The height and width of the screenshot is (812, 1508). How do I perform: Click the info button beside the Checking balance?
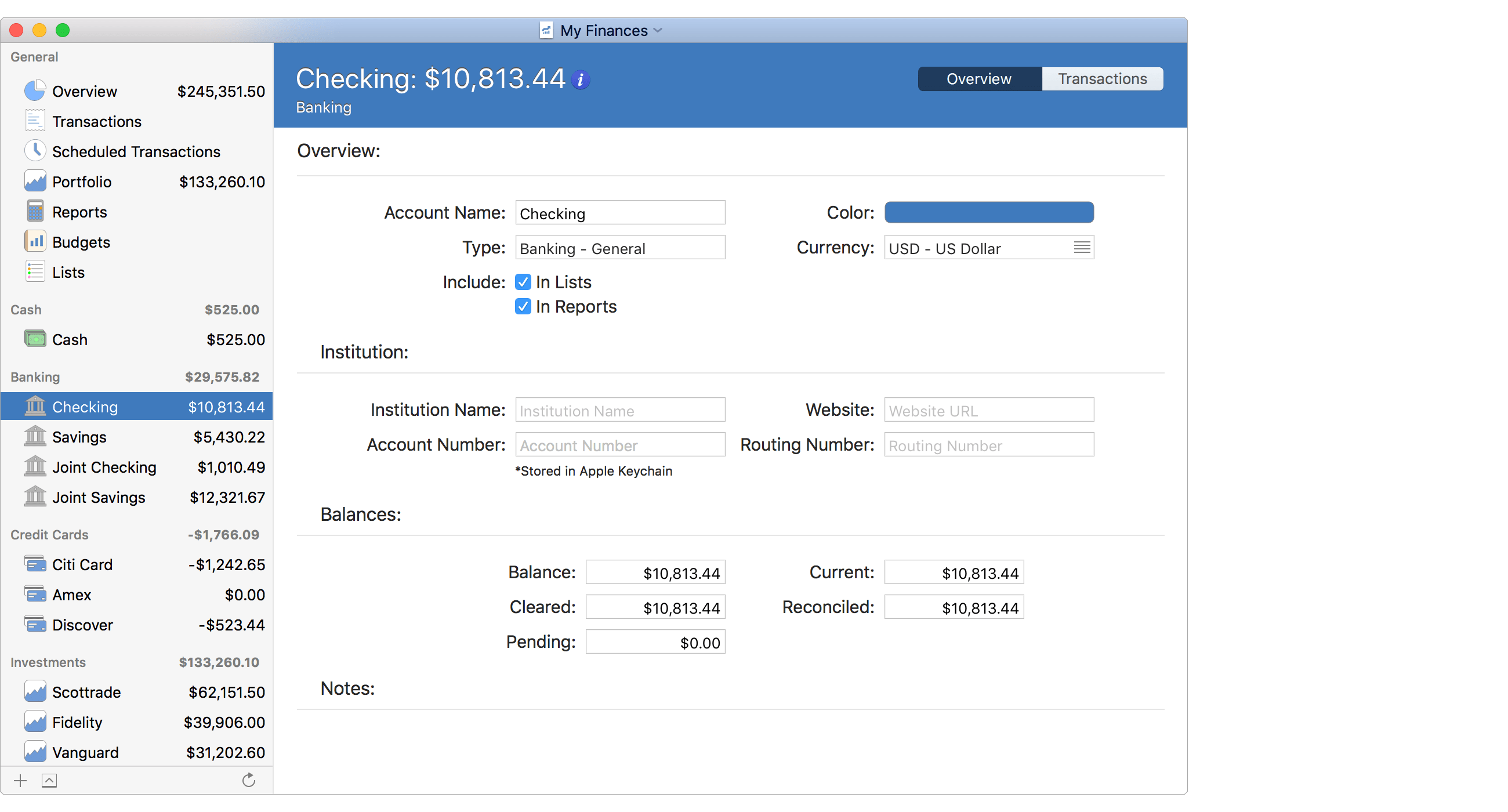point(580,79)
